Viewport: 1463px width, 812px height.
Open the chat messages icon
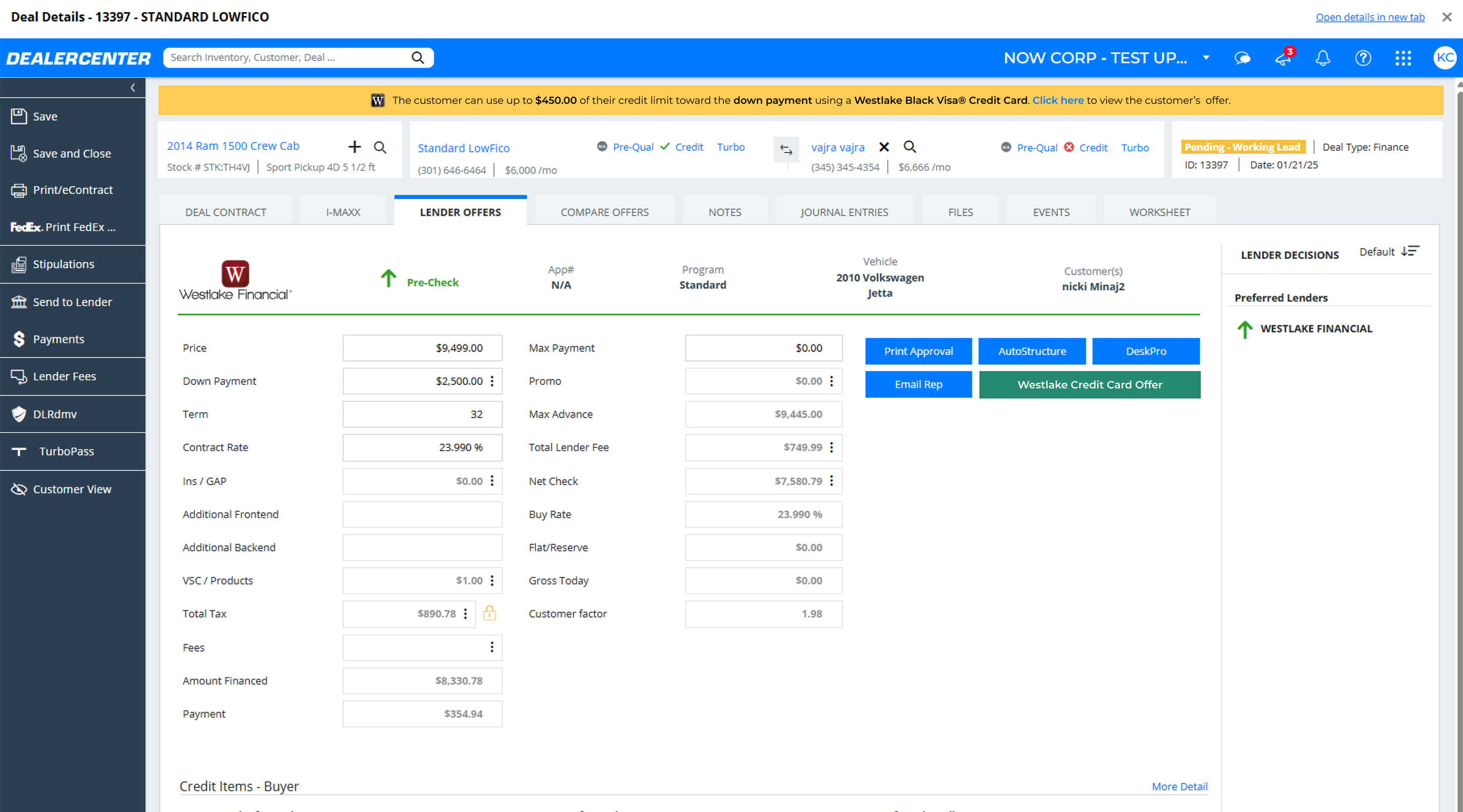(x=1242, y=58)
